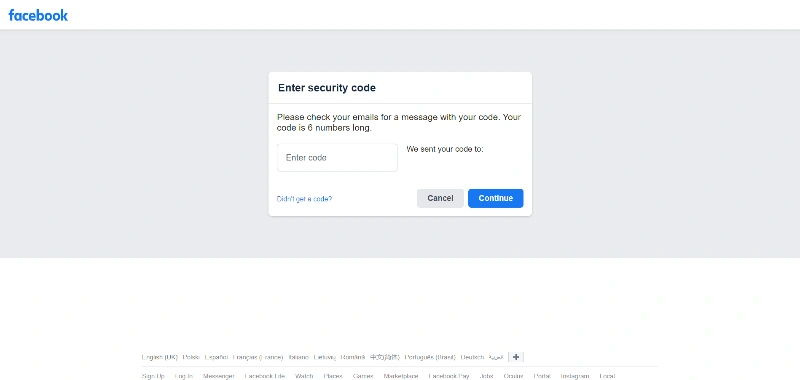The width and height of the screenshot is (800, 380).
Task: Select English (UK) language
Action: point(160,357)
